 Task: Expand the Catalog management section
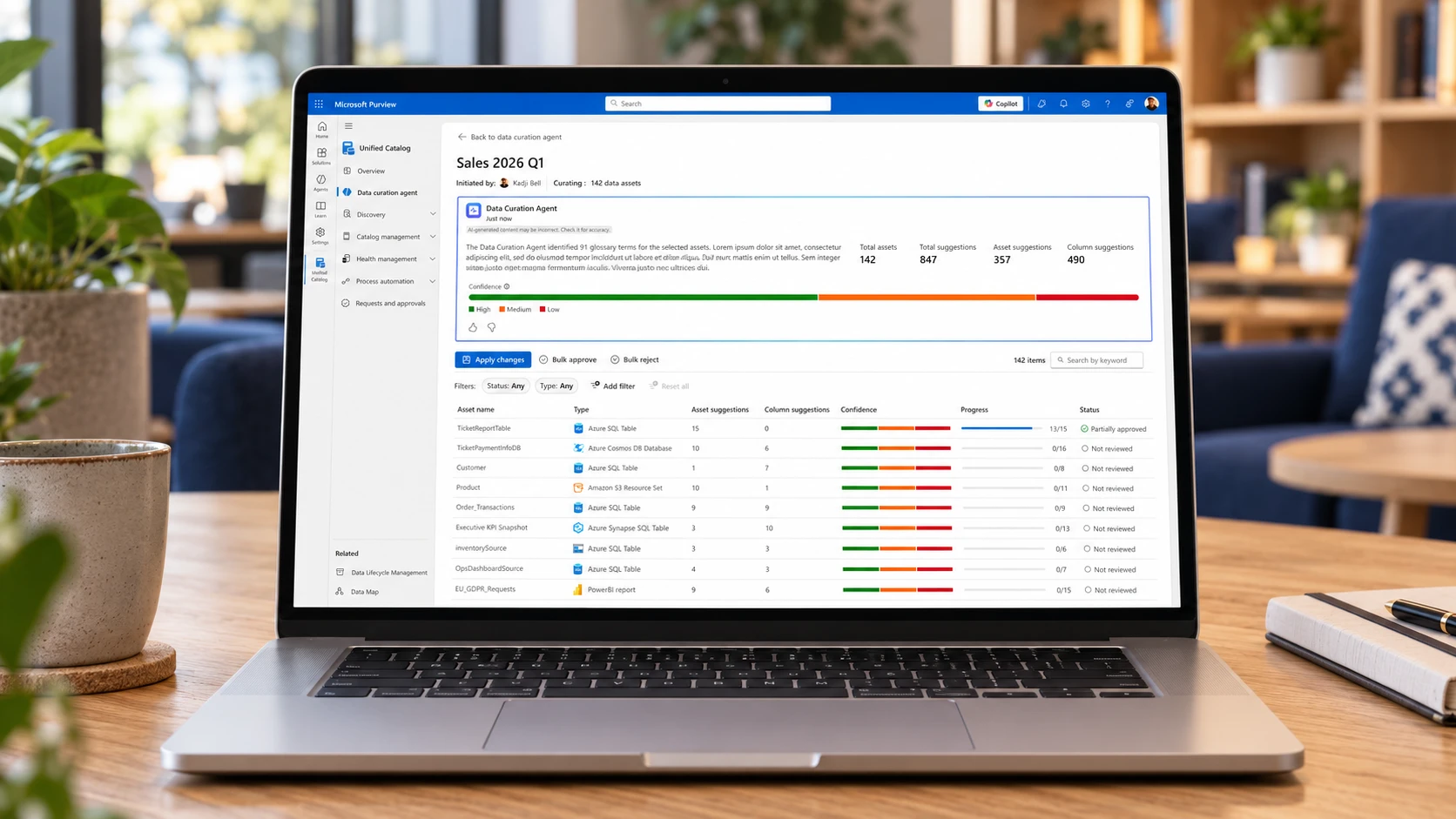click(390, 237)
